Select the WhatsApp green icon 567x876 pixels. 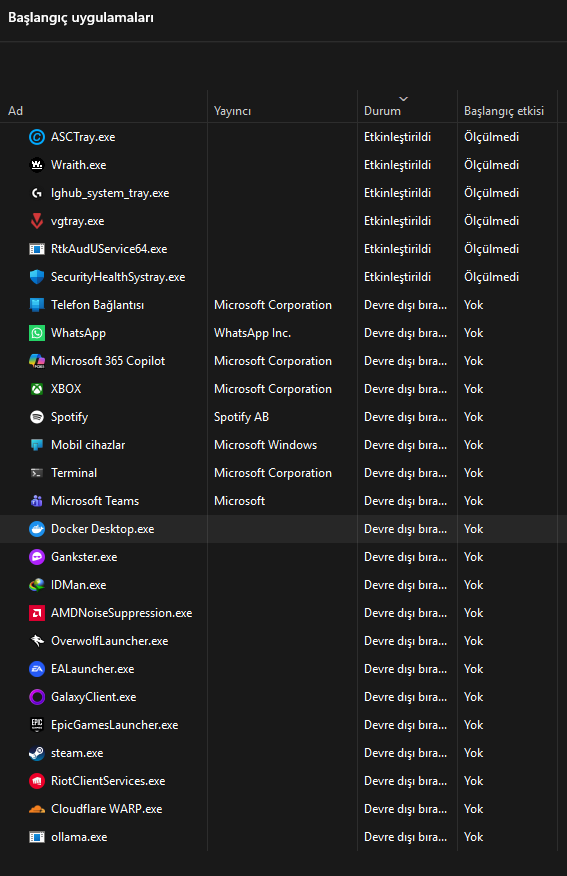[37, 333]
